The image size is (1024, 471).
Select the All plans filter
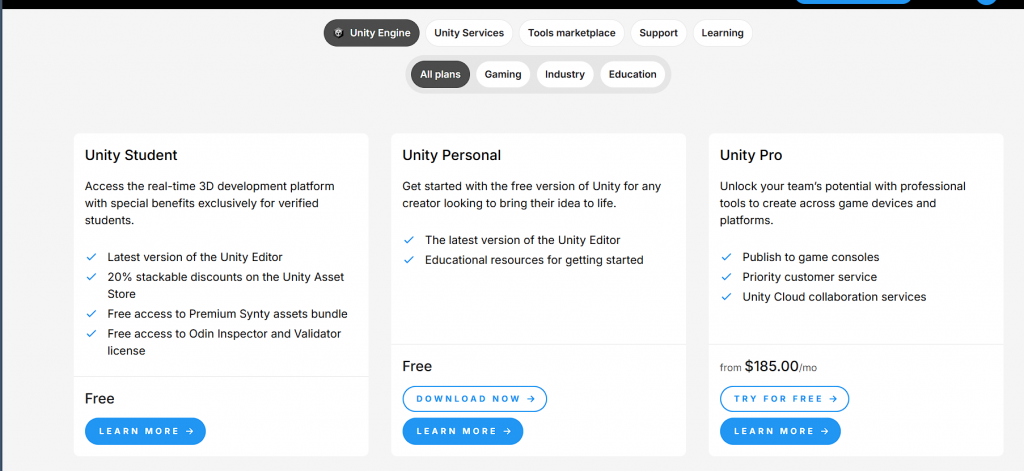440,74
